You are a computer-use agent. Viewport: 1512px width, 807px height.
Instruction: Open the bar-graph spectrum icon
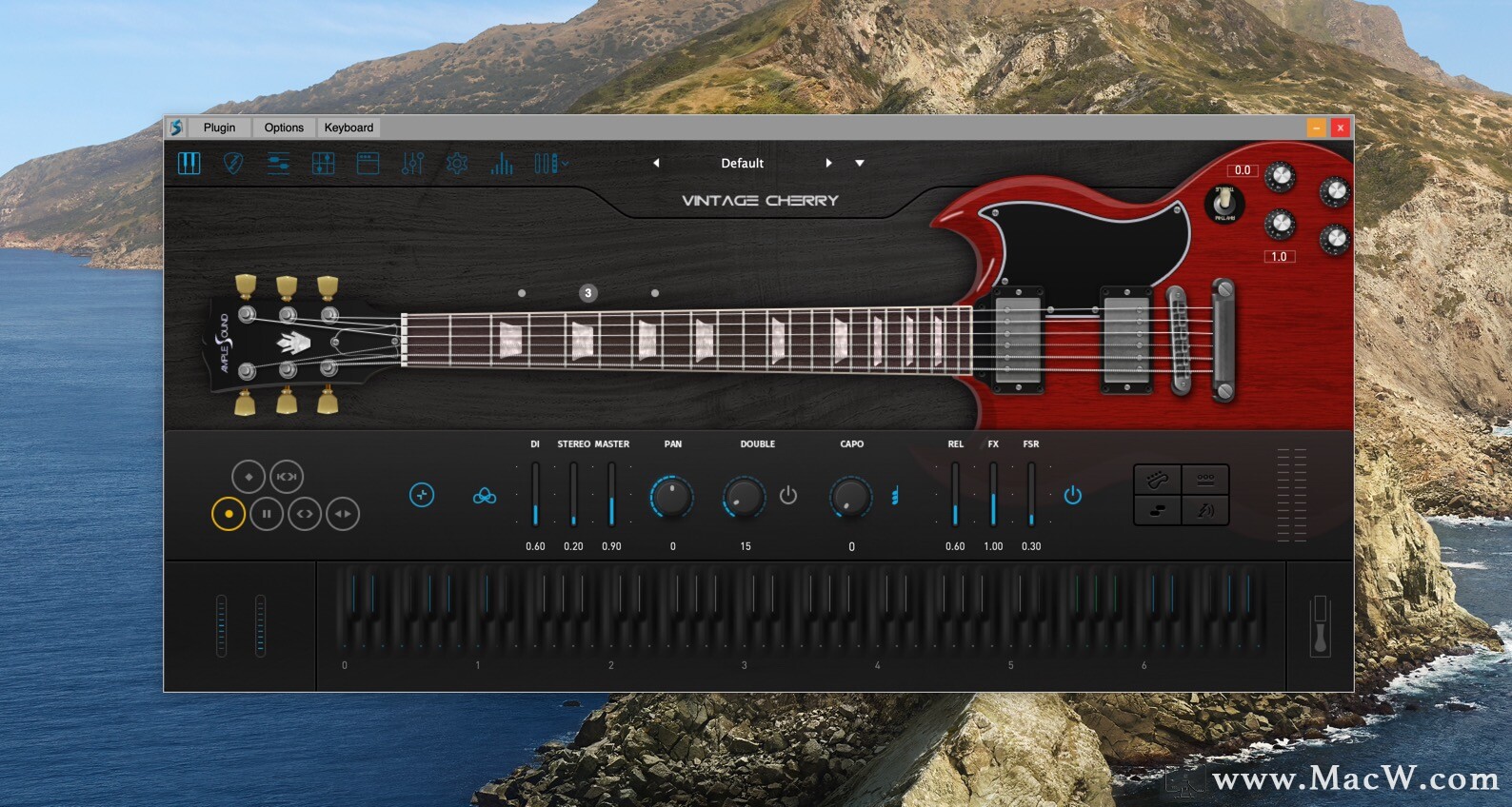point(502,164)
